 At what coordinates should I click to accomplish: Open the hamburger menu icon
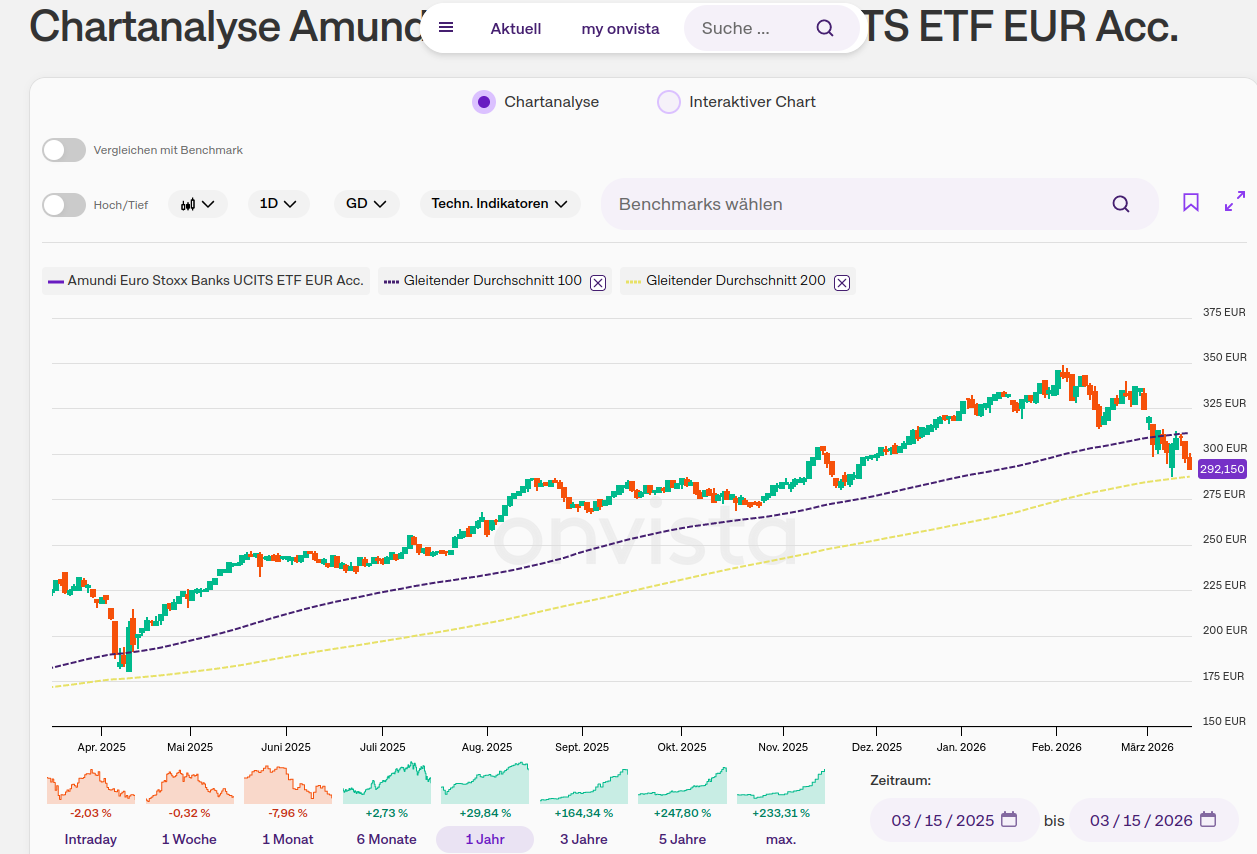(x=446, y=28)
